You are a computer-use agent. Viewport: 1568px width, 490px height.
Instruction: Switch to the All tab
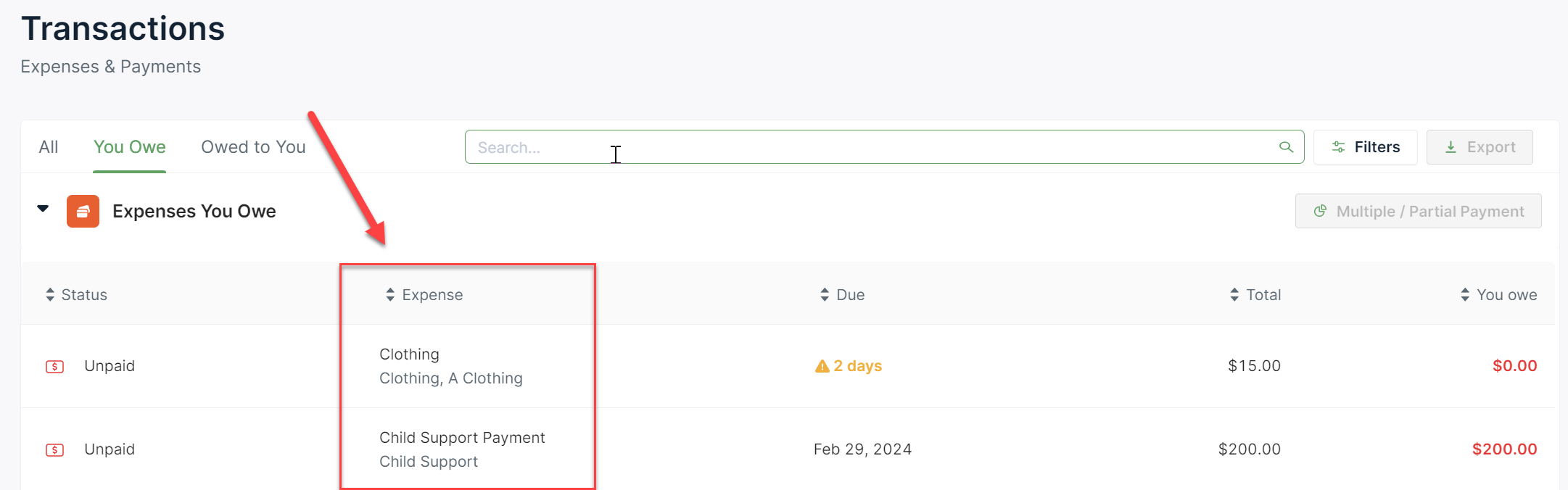49,147
